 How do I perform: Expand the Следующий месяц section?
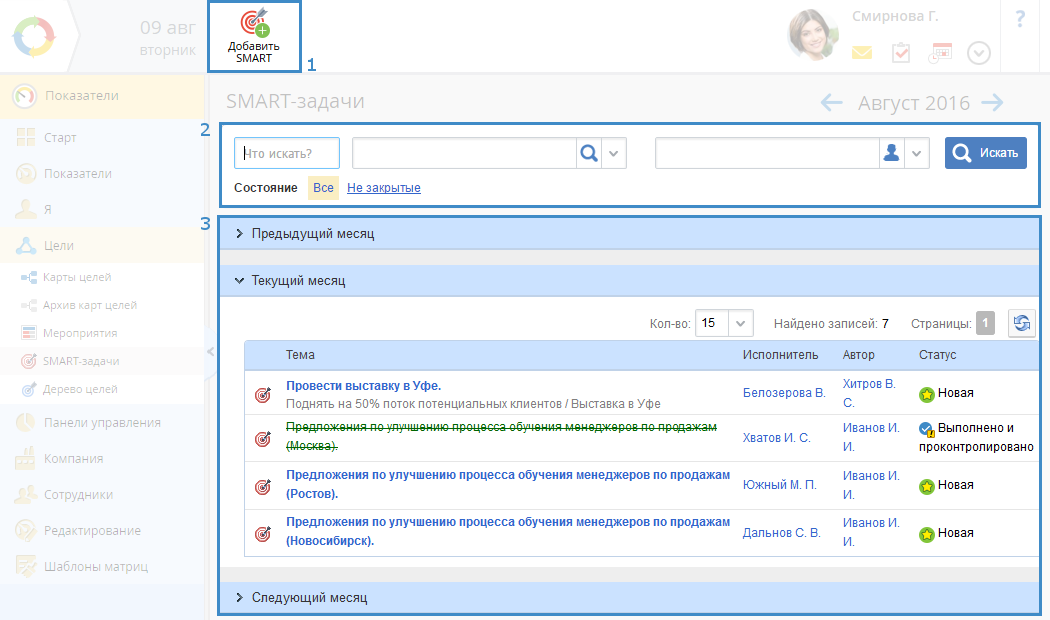pos(309,598)
